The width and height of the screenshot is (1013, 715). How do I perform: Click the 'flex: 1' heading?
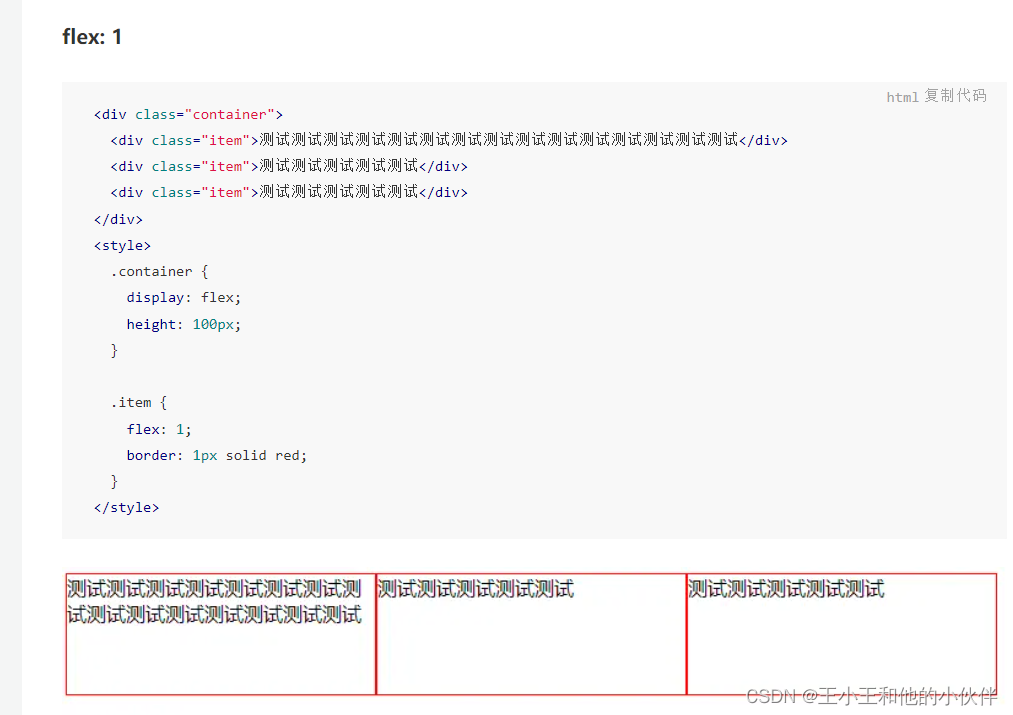point(92,37)
